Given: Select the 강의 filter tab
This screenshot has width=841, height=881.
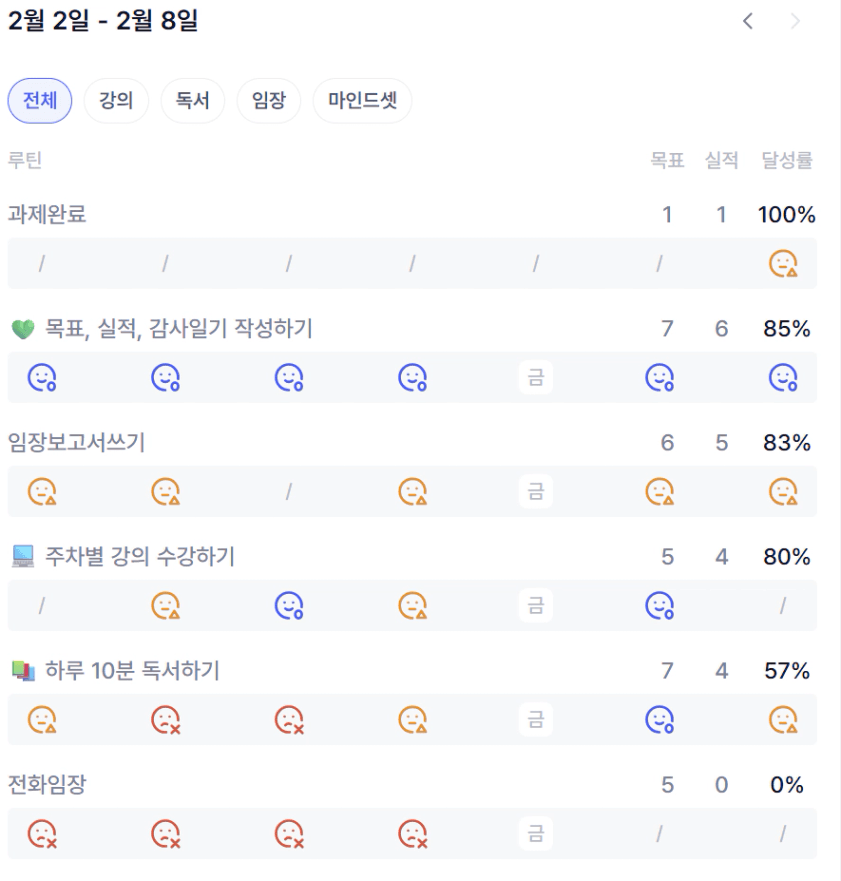Looking at the screenshot, I should point(116,101).
